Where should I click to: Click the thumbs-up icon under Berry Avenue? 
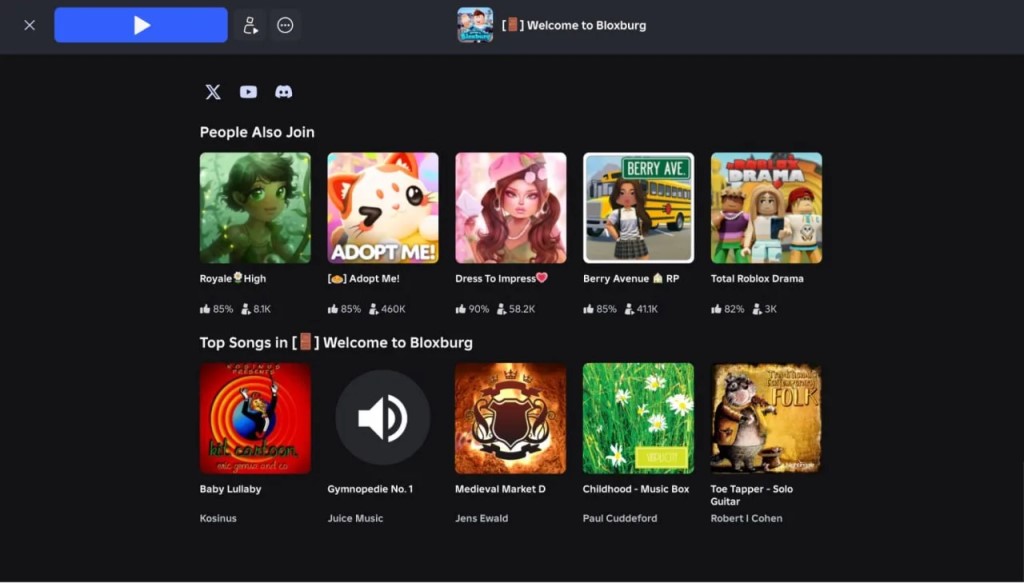[x=588, y=309]
